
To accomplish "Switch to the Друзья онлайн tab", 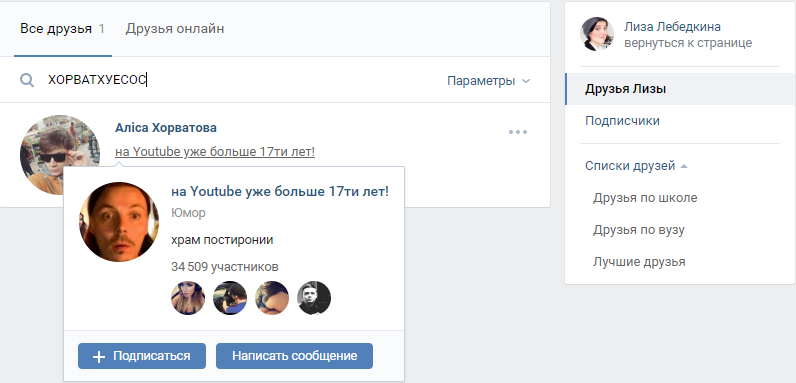I will click(175, 28).
